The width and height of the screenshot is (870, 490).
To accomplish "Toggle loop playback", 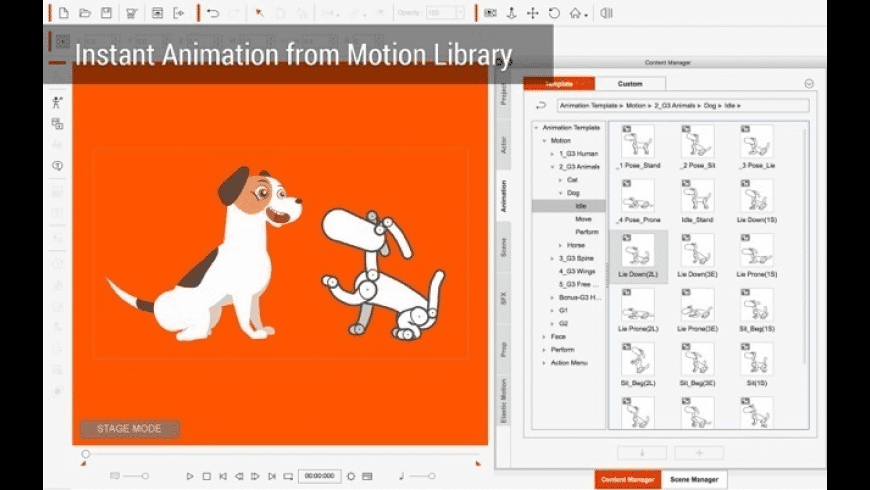I will (x=288, y=476).
